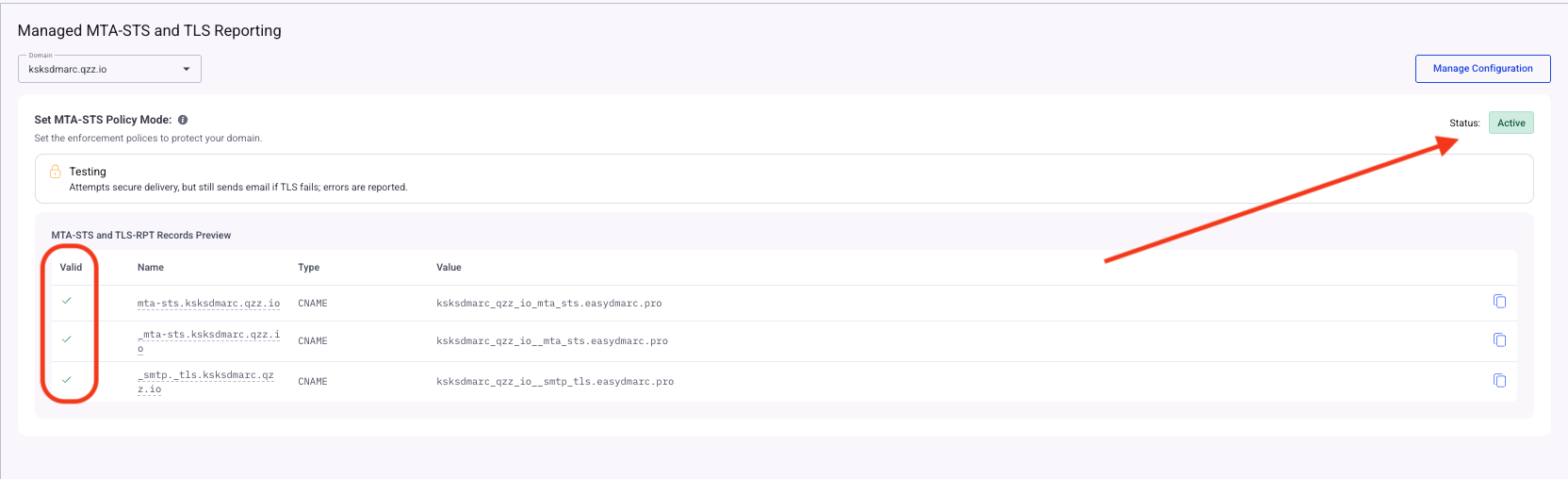This screenshot has width=1568, height=479.
Task: Click the Active status badge
Action: tap(1511, 123)
